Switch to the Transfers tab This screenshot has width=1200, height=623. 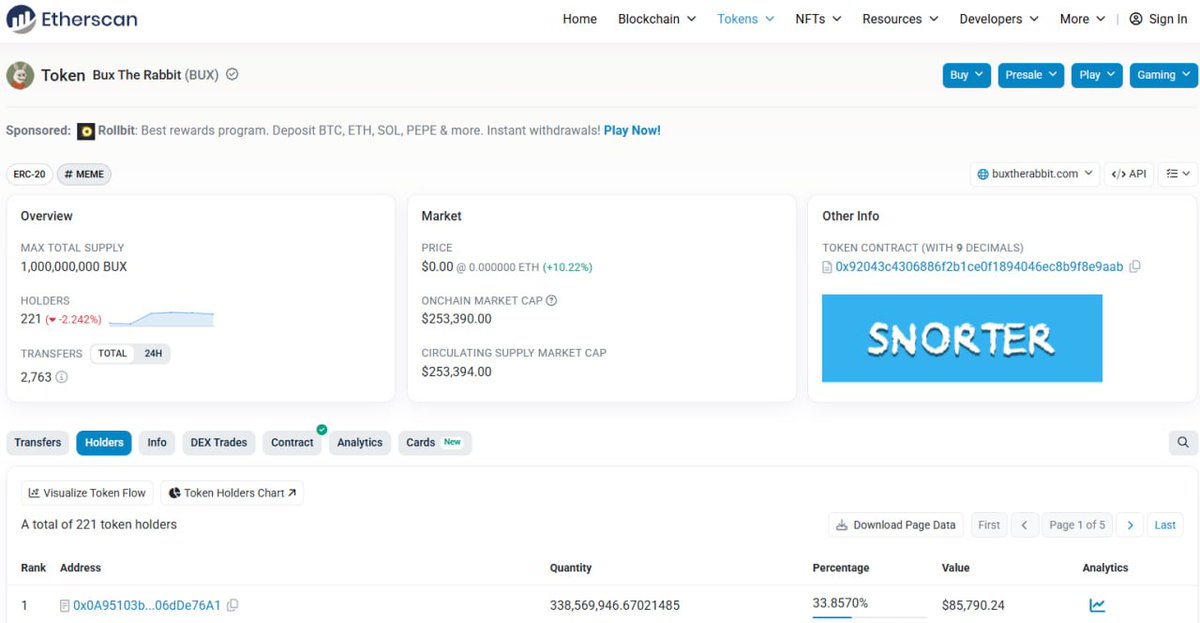pos(38,442)
